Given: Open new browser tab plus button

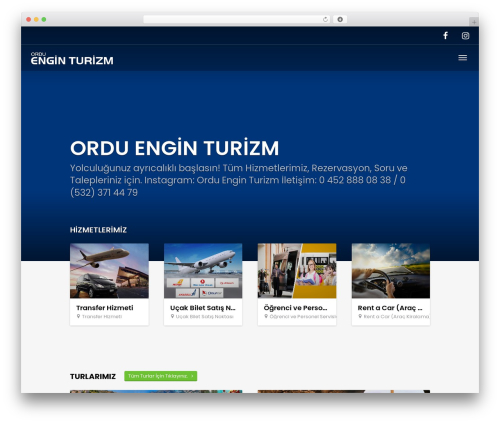Looking at the screenshot, I should (x=474, y=22).
